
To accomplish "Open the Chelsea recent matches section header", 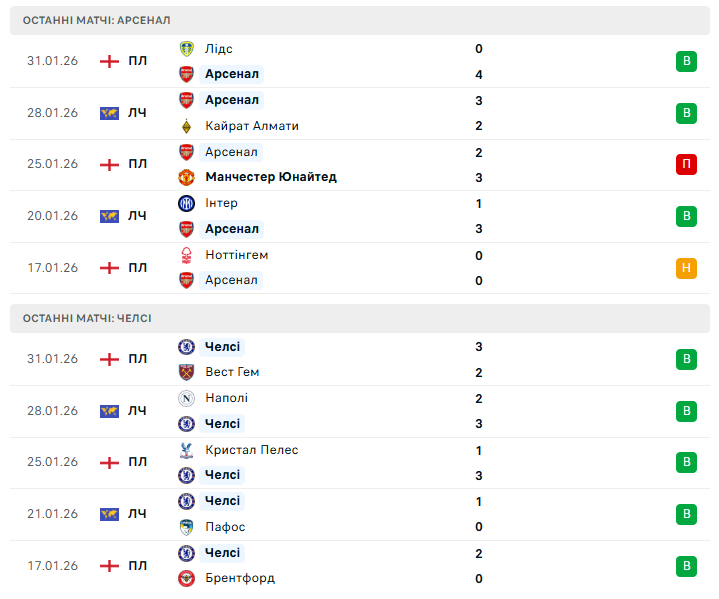I will tap(88, 318).
